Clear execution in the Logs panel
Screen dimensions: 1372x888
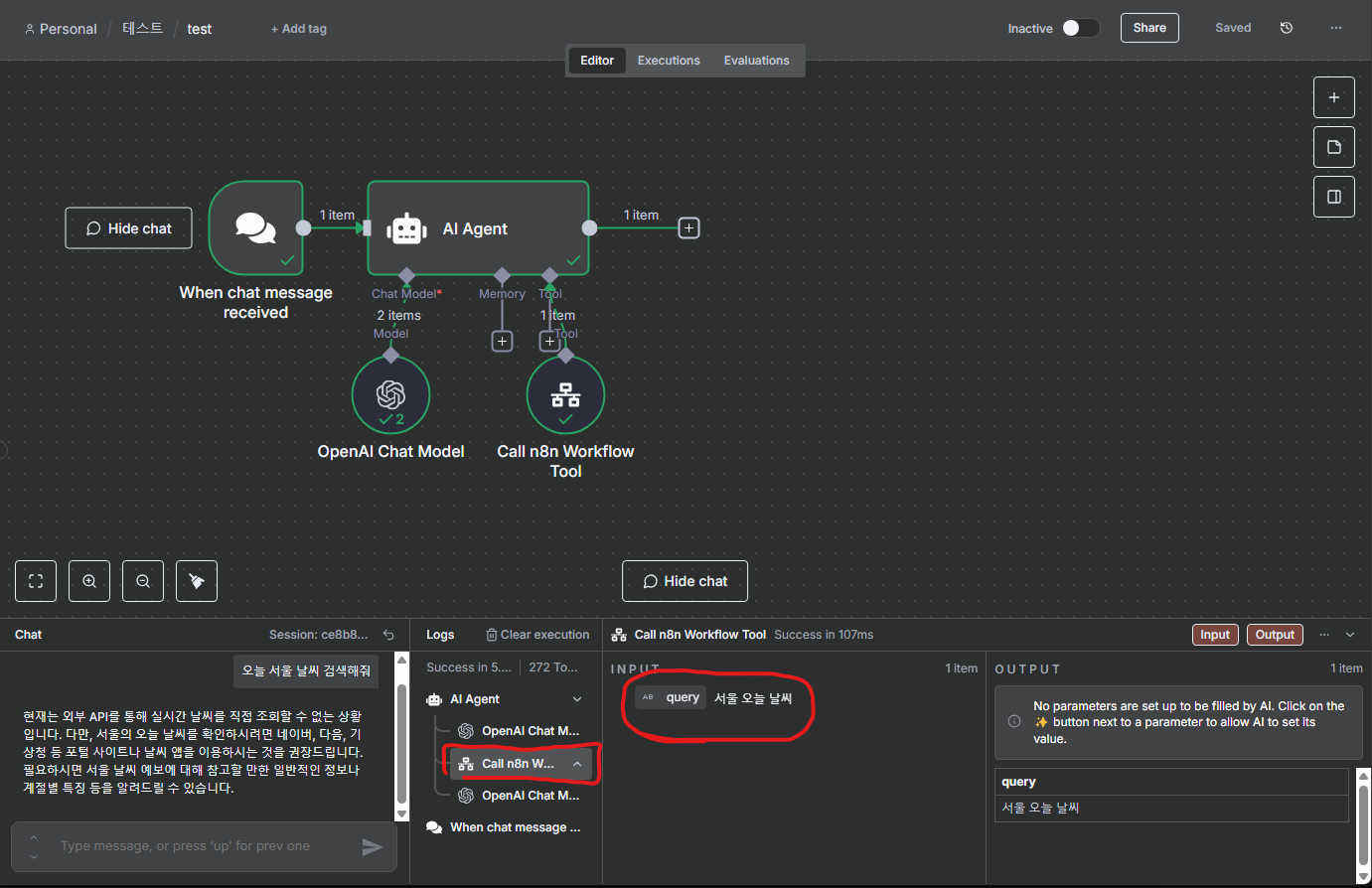coord(537,635)
